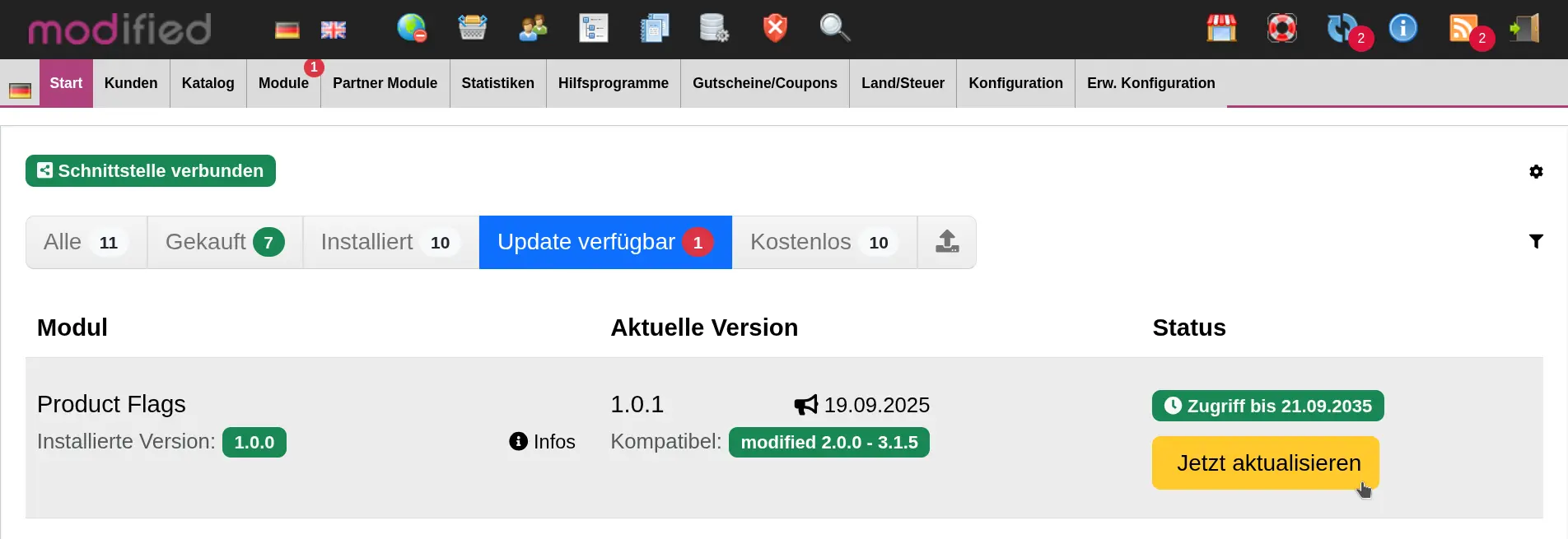
Task: Click the lifebuoy support icon
Action: [x=1281, y=28]
